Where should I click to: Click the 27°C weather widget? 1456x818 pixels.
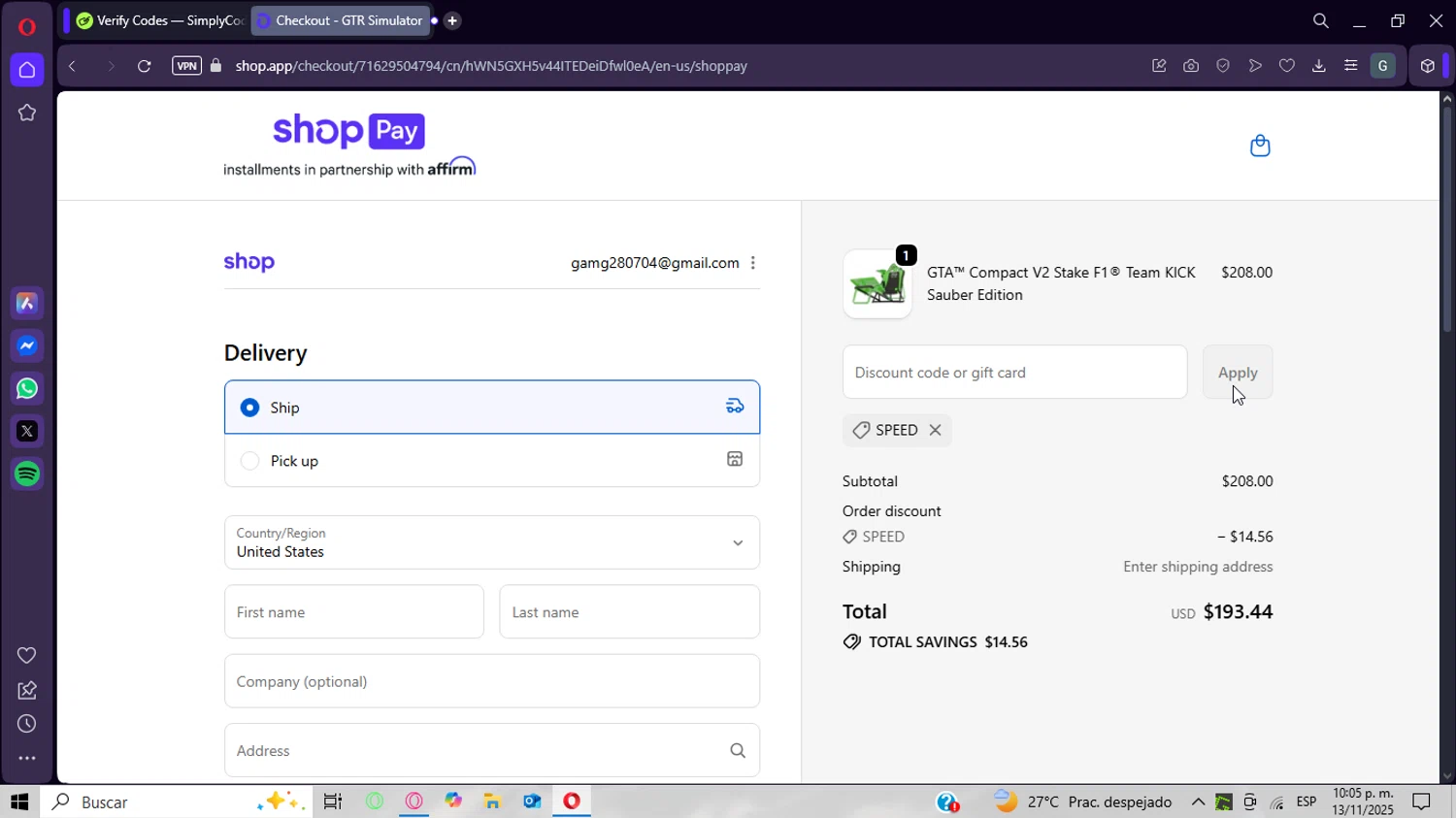[x=1083, y=802]
